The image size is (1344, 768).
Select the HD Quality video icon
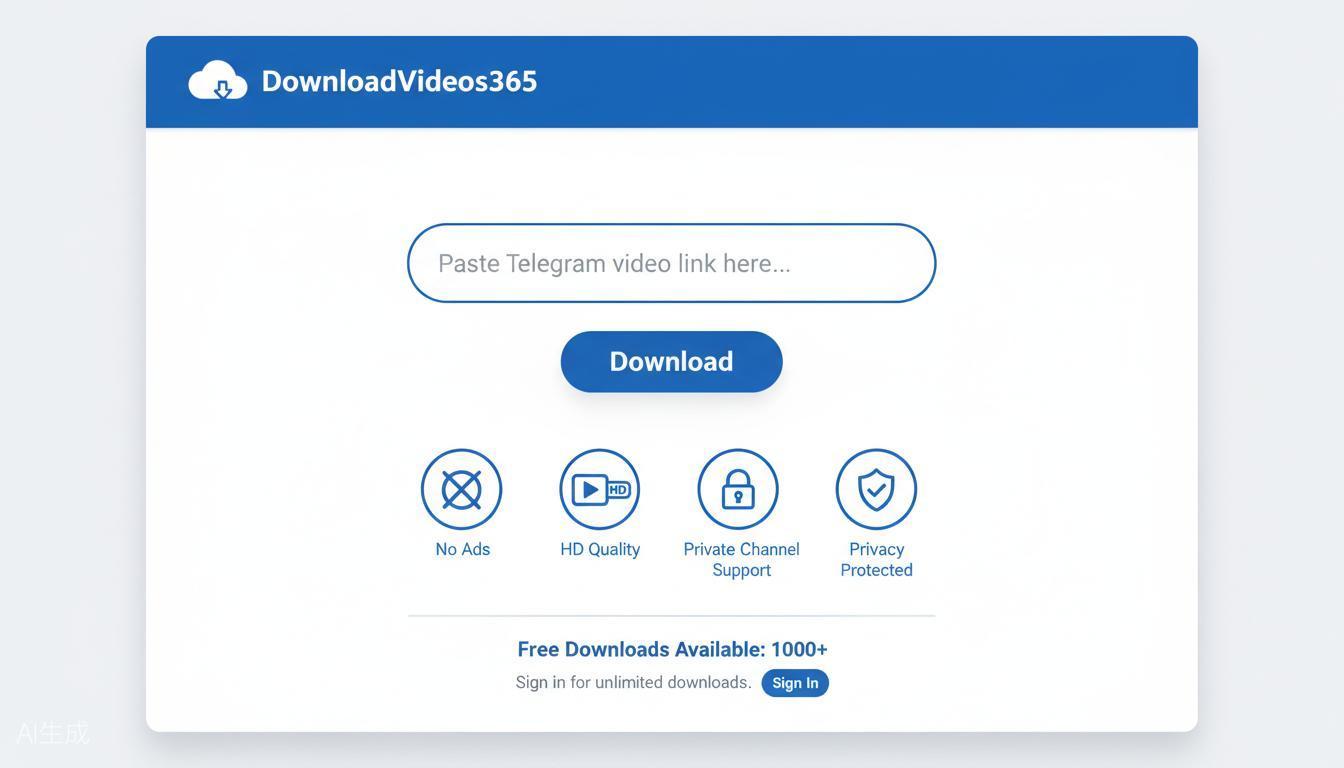599,489
